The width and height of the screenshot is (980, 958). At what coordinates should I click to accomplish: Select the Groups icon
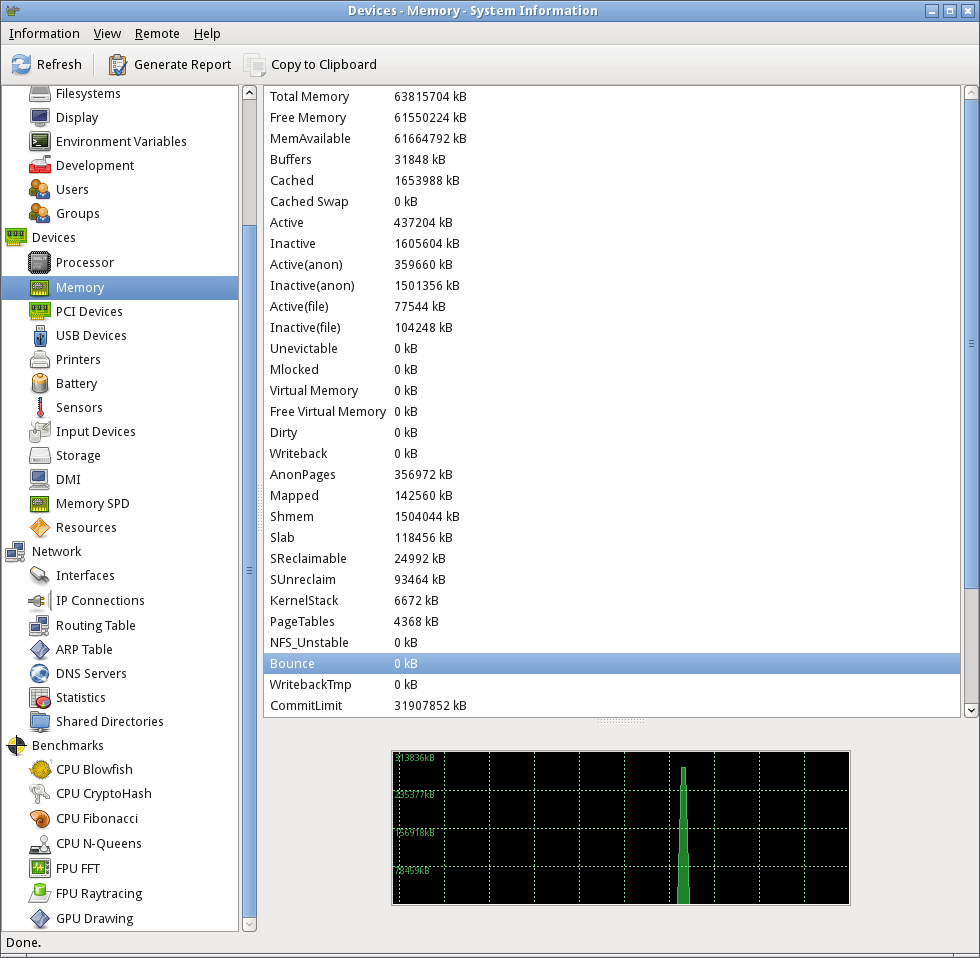[40, 213]
